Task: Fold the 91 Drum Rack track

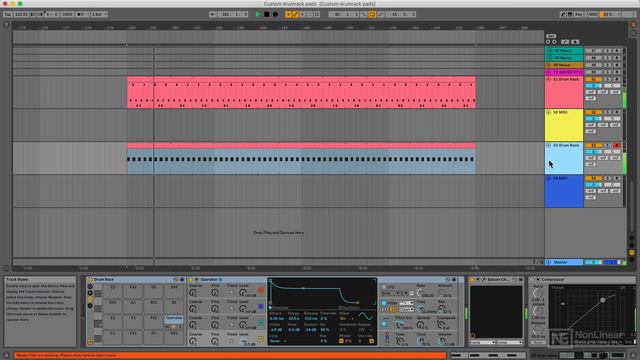Action: pos(549,79)
